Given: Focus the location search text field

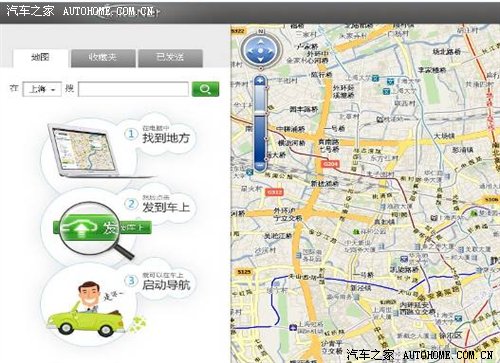Looking at the screenshot, I should coord(133,89).
